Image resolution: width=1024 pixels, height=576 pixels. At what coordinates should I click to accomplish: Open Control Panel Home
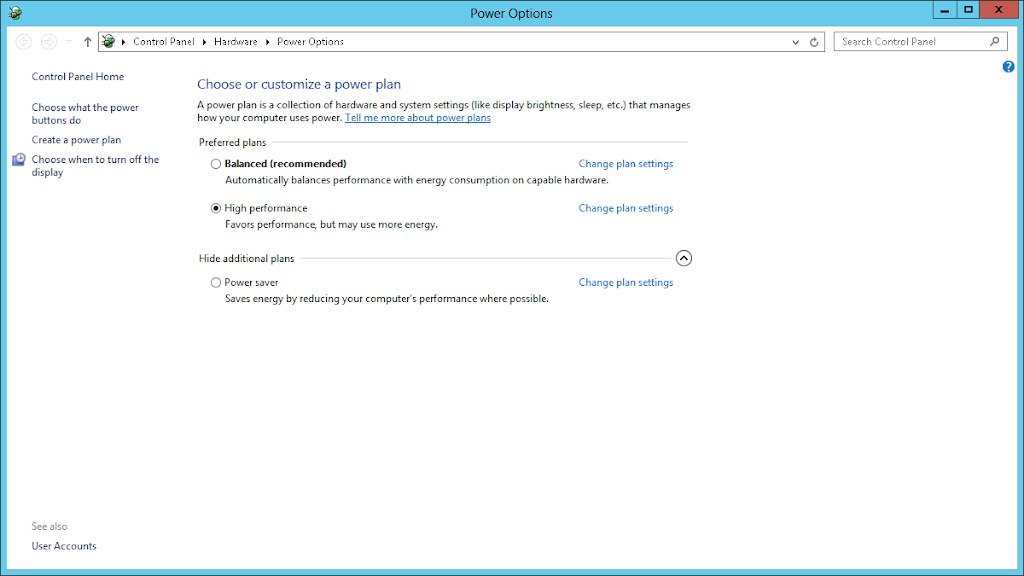78,76
